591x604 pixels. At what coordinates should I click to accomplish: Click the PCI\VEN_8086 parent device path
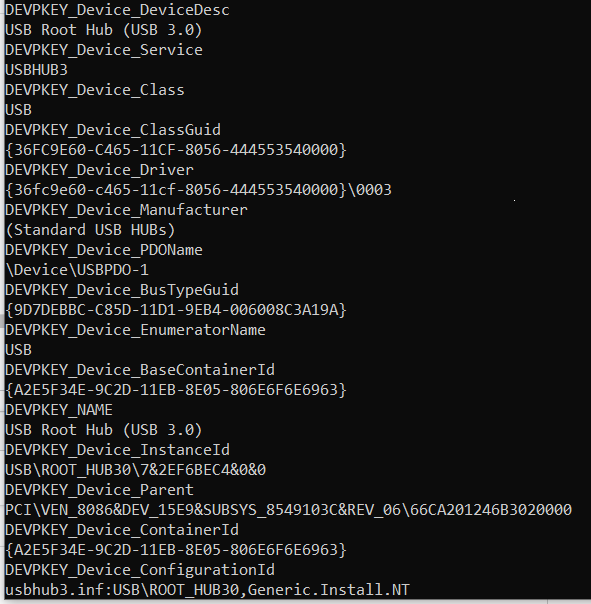coord(289,510)
